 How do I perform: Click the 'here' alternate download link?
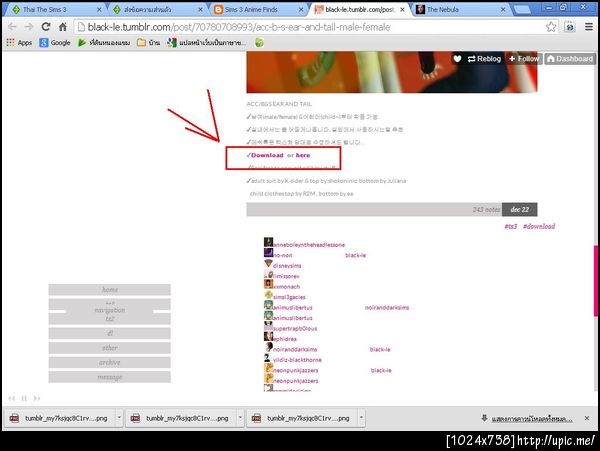[303, 155]
